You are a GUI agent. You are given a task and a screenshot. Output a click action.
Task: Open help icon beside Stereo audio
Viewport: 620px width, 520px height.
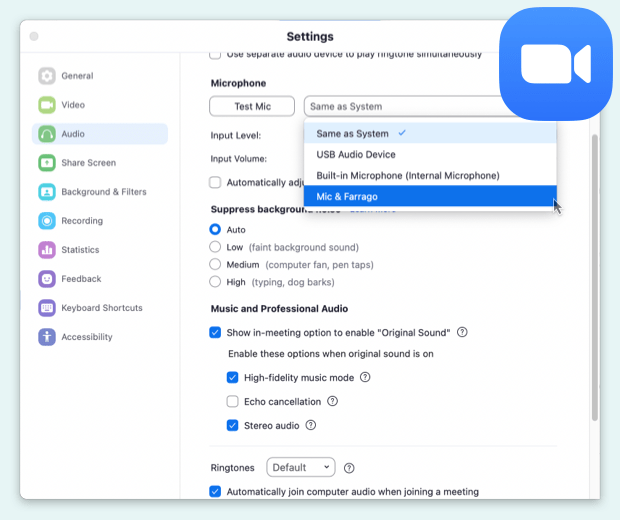tap(311, 425)
